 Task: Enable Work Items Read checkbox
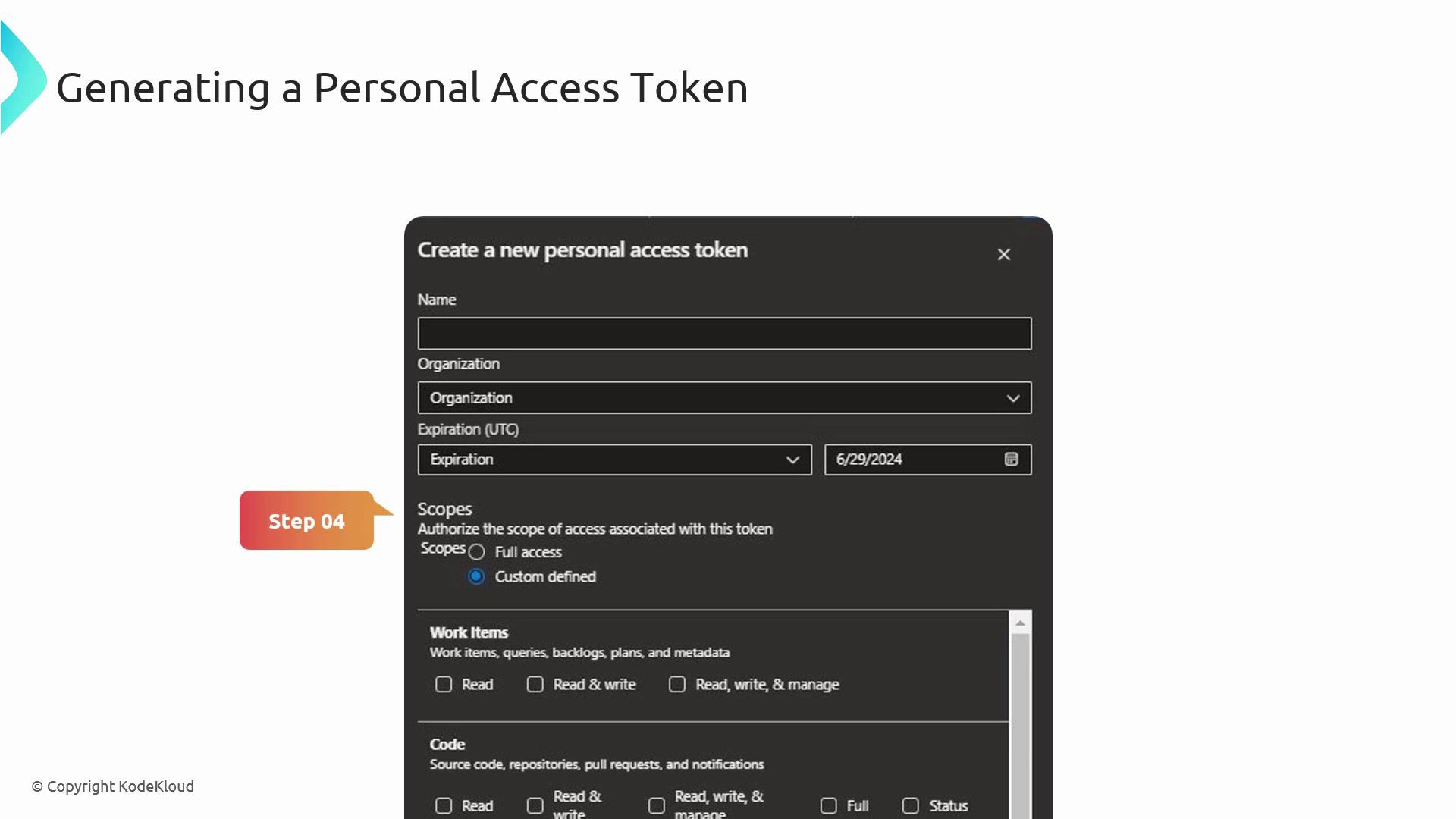click(444, 685)
